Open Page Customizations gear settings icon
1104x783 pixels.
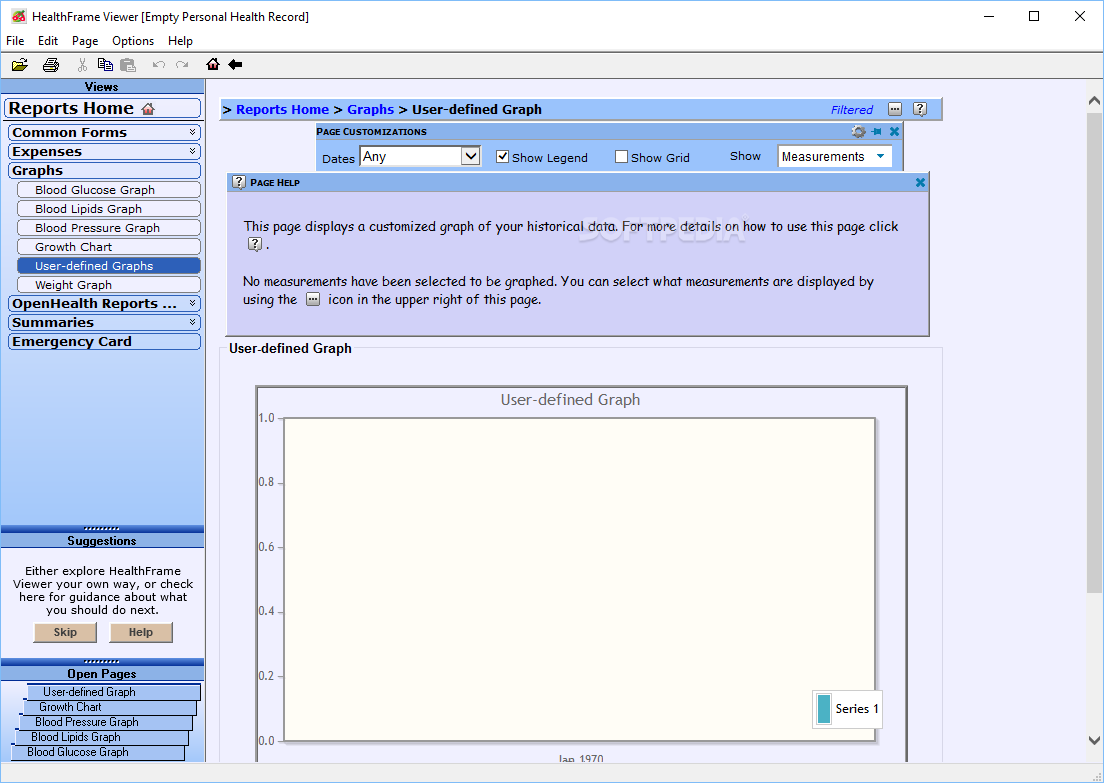[x=858, y=132]
